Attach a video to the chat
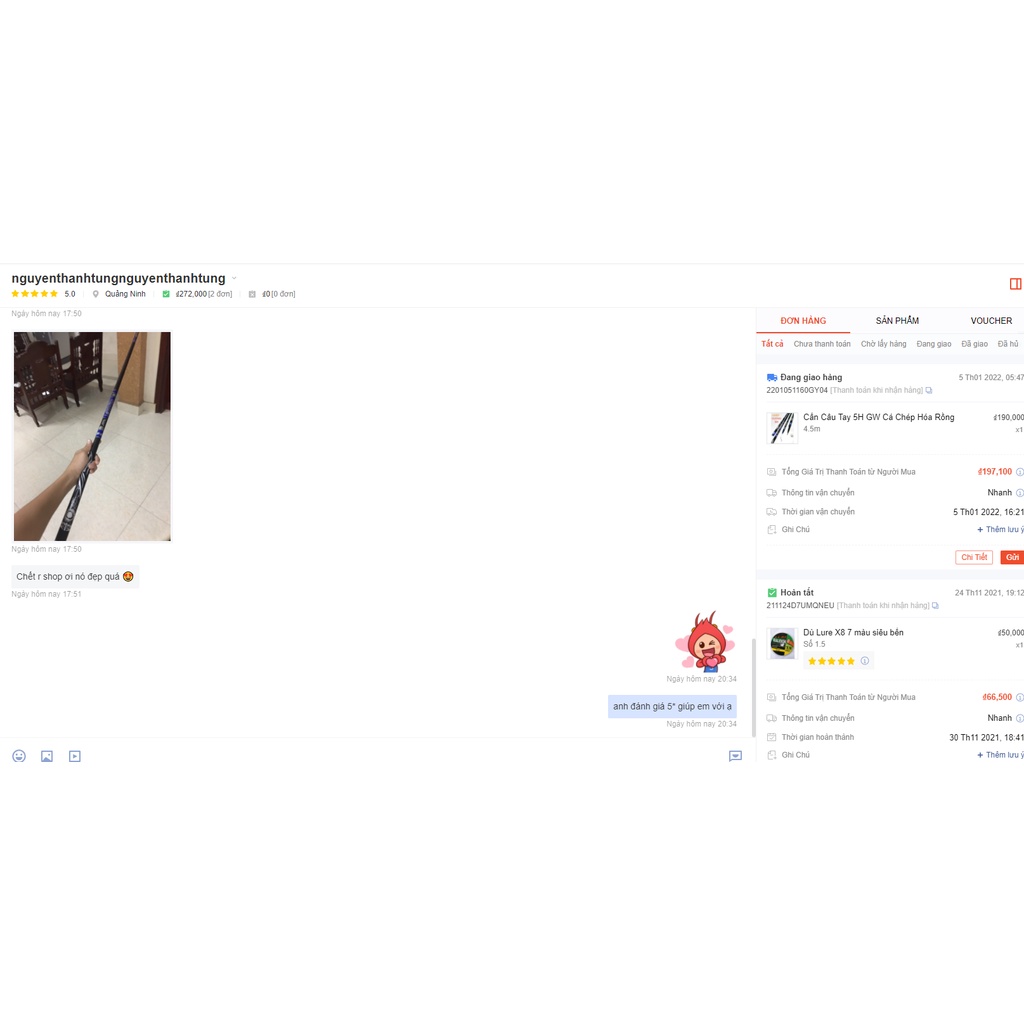 [75, 756]
